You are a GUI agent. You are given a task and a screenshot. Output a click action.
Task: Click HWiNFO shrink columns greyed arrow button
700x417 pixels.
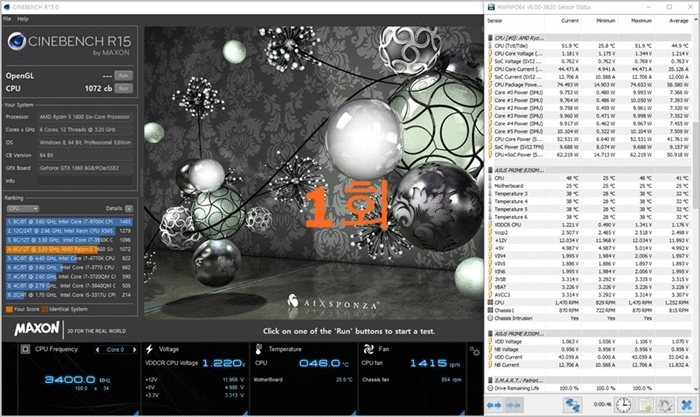514,405
